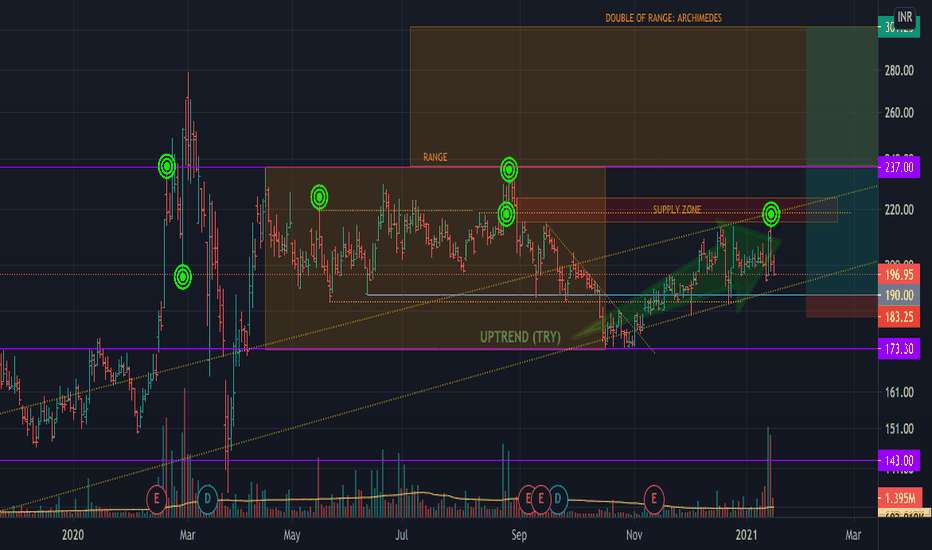Click the 280.00 price axis value
This screenshot has width=932, height=550.
(x=899, y=71)
